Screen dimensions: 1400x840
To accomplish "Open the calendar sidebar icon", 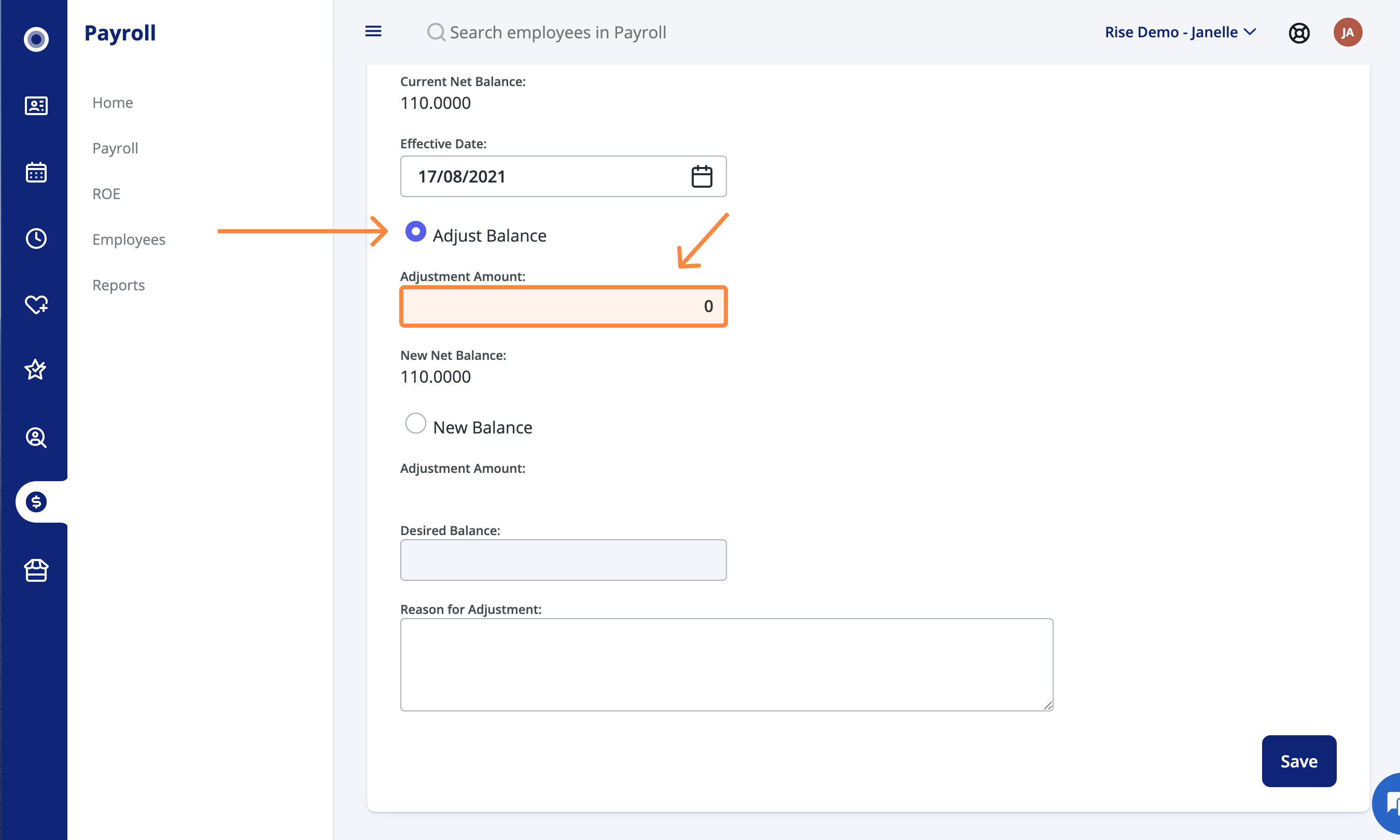I will coord(36,172).
